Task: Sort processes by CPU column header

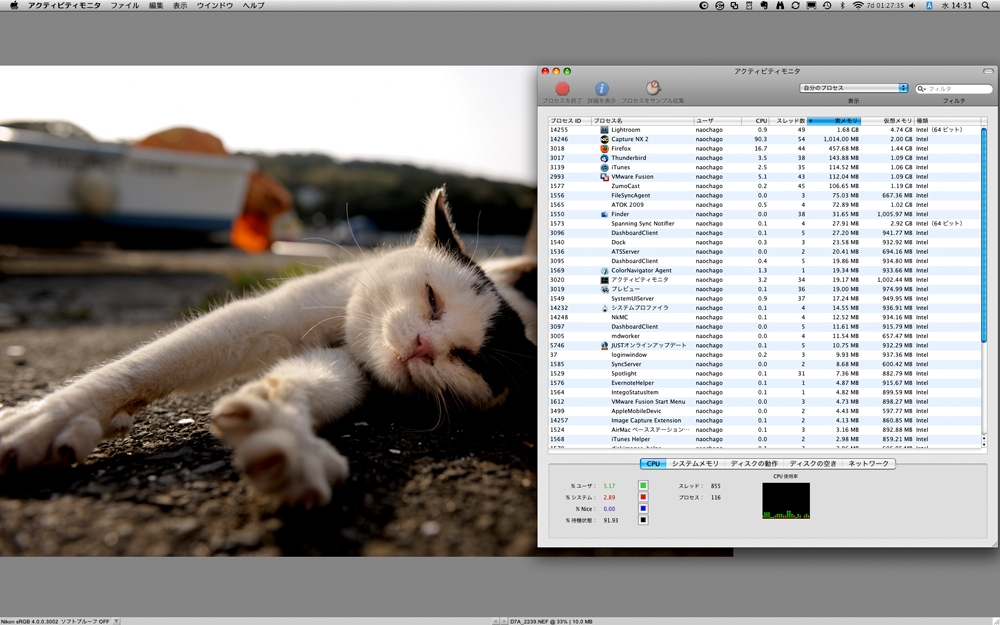Action: [x=761, y=121]
